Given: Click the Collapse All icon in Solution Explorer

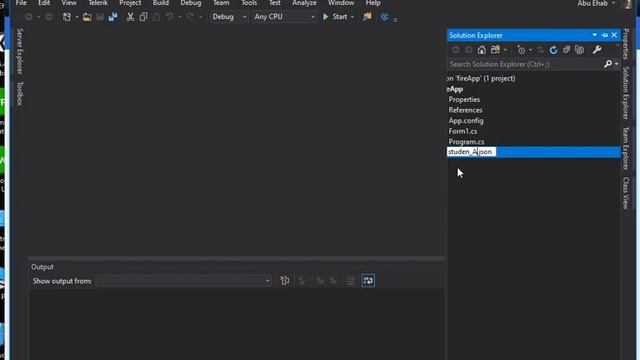Looking at the screenshot, I should [x=566, y=50].
